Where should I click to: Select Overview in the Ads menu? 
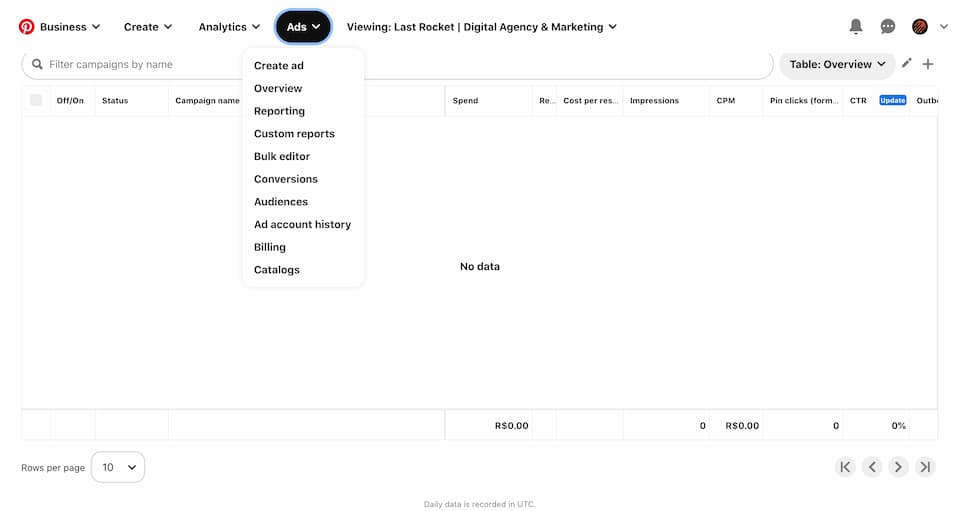point(278,88)
